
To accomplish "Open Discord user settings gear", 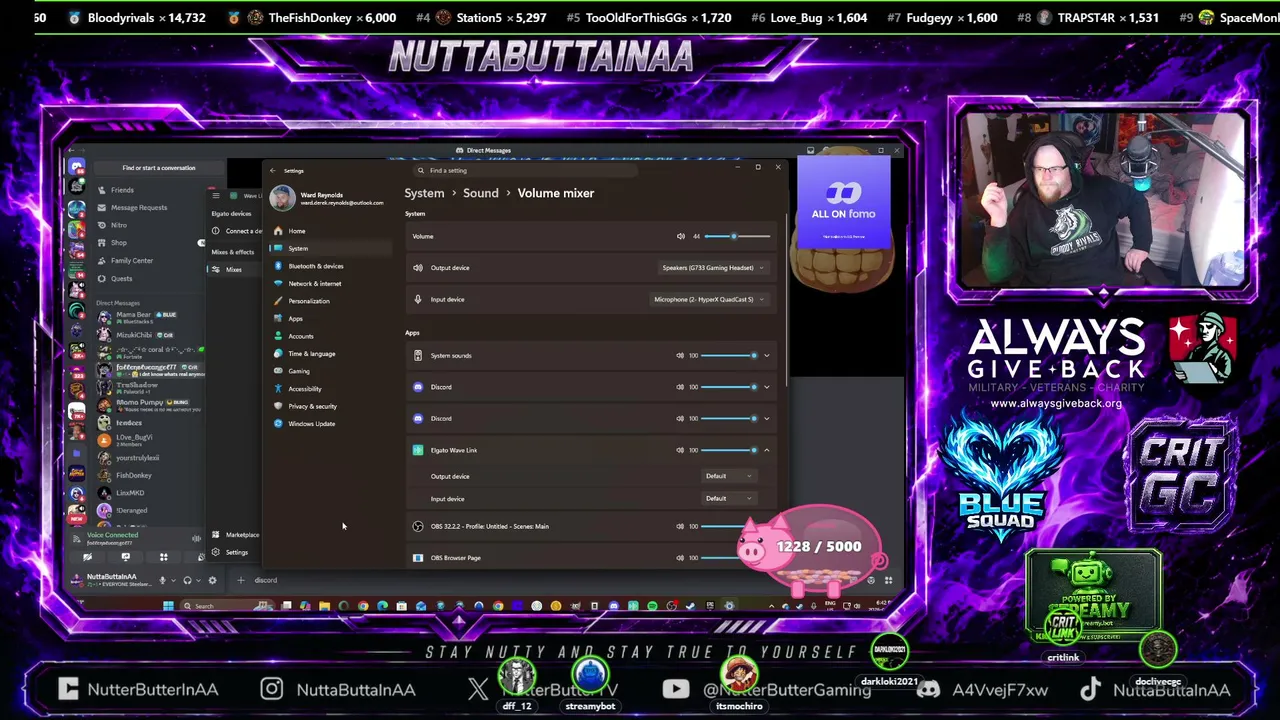I will coord(212,580).
